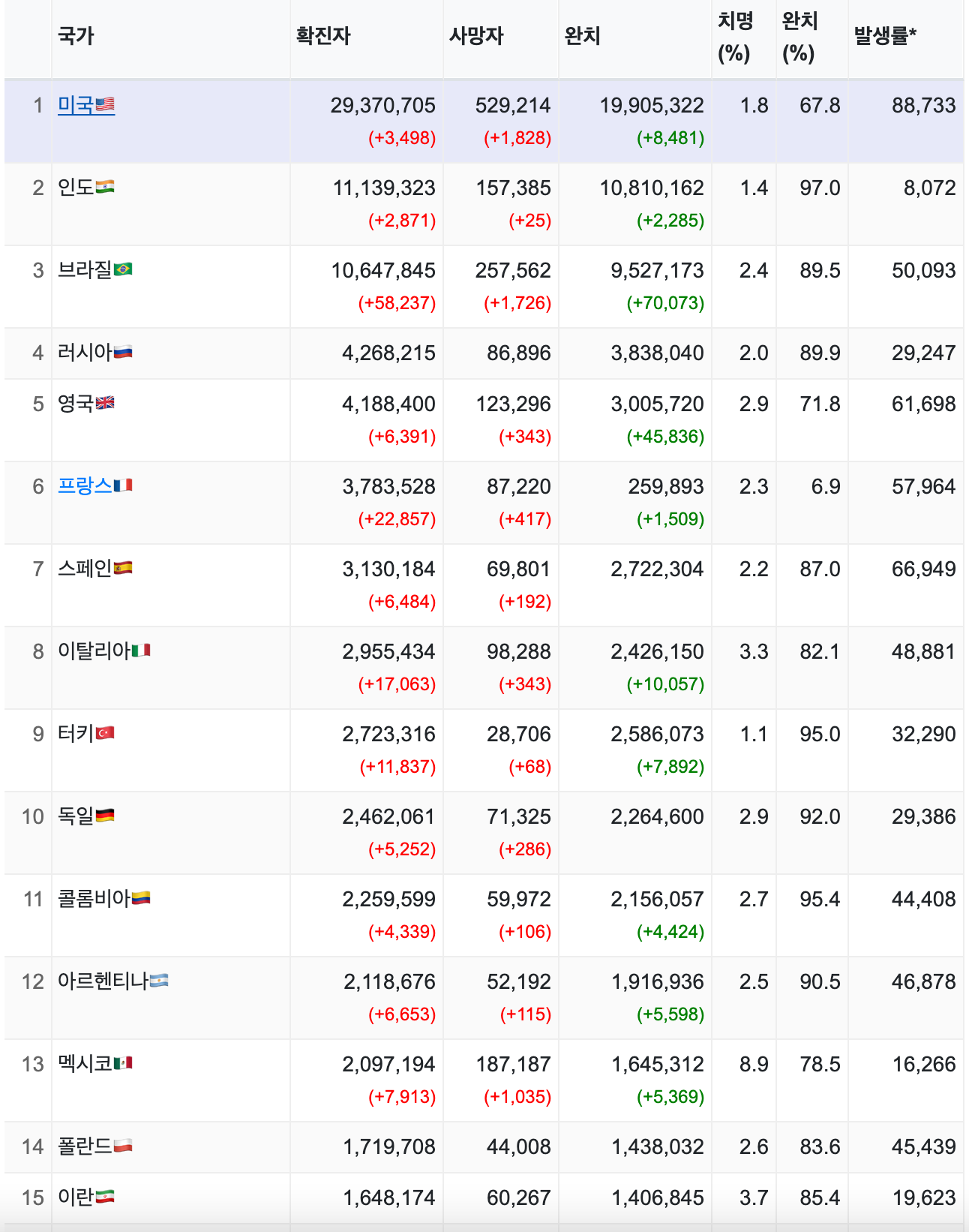Viewport: 969px width, 1232px height.
Task: Select the 인도 country name
Action: click(76, 188)
